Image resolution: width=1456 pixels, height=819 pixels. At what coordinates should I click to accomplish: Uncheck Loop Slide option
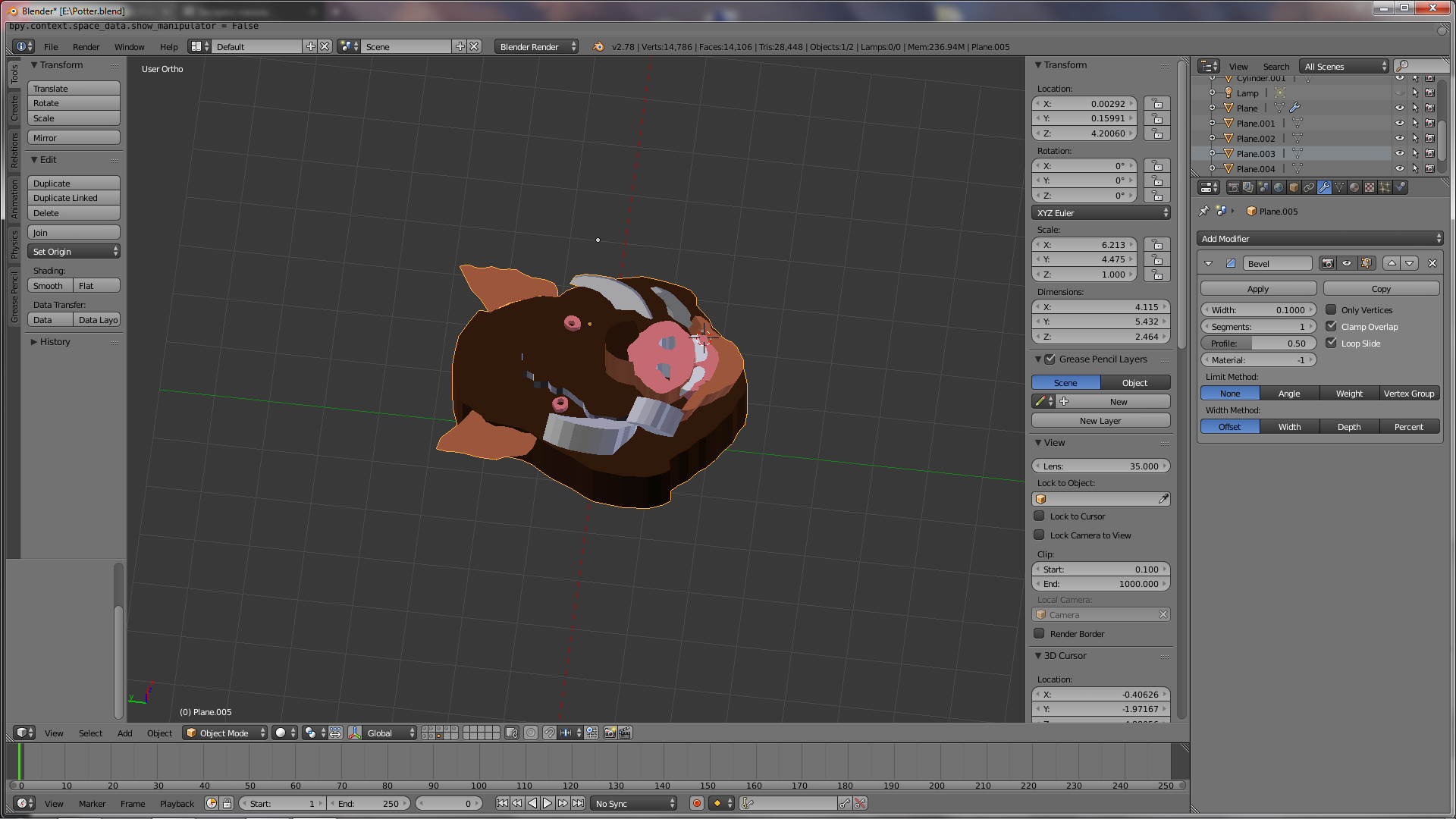point(1331,343)
